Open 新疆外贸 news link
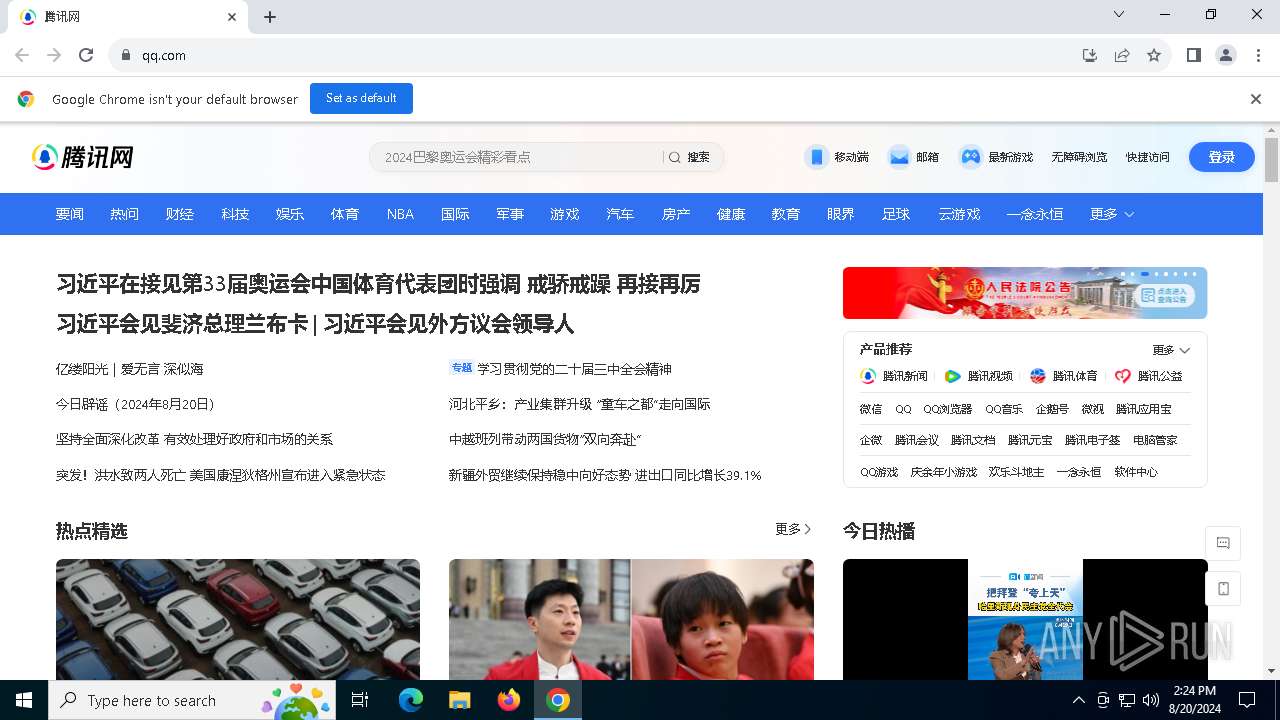This screenshot has height=720, width=1280. (605, 475)
